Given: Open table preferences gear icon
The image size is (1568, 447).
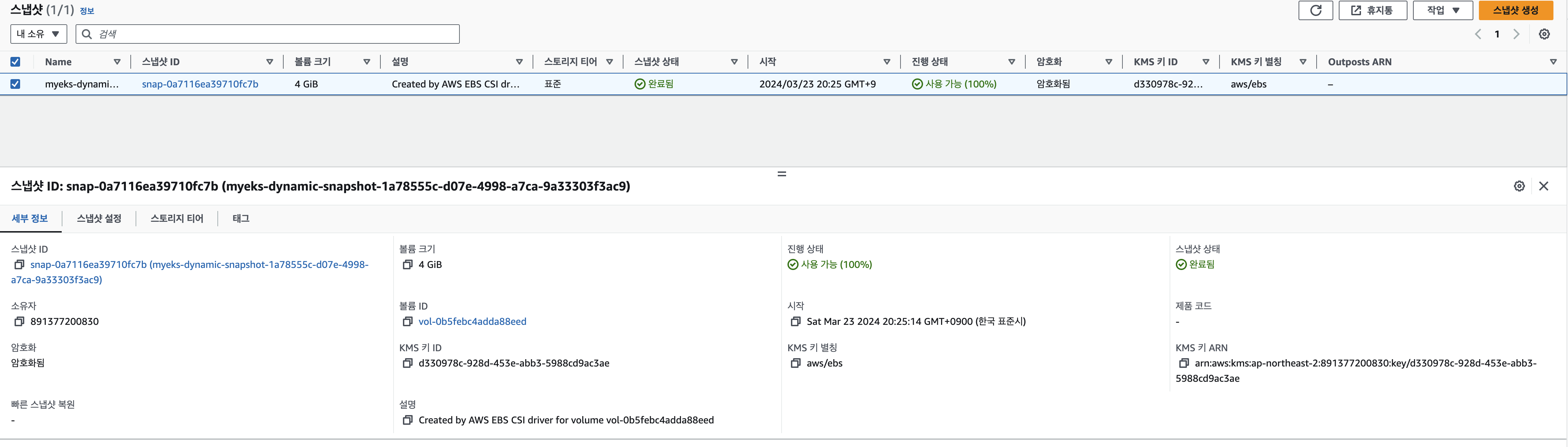Looking at the screenshot, I should (1544, 34).
